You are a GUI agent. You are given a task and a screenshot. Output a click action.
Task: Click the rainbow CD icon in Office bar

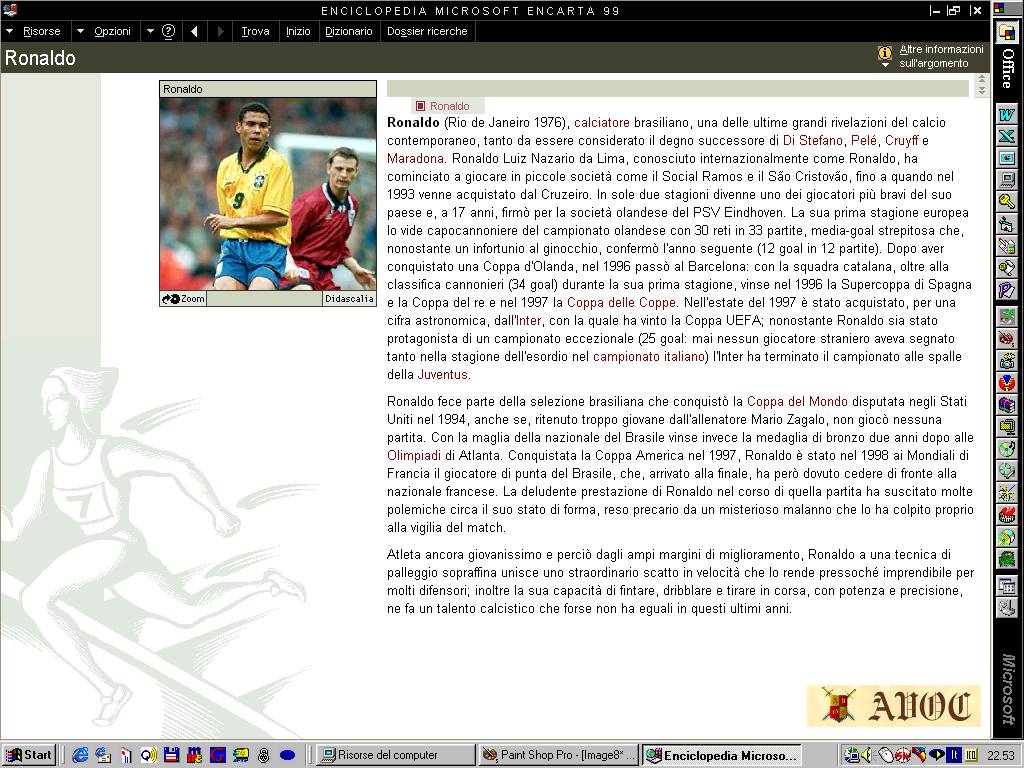pyautogui.click(x=1006, y=537)
